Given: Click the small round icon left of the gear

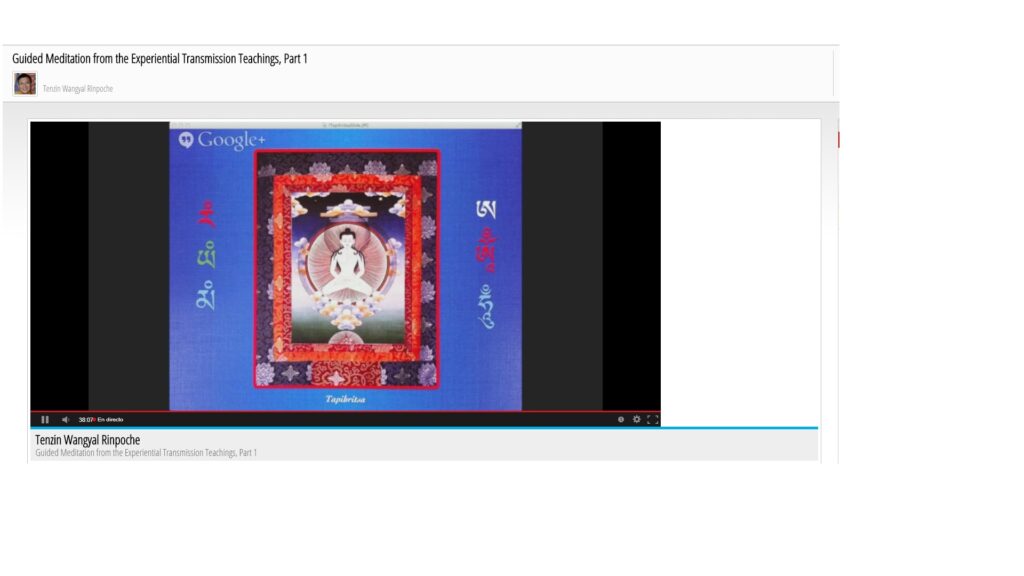Looking at the screenshot, I should point(621,420).
